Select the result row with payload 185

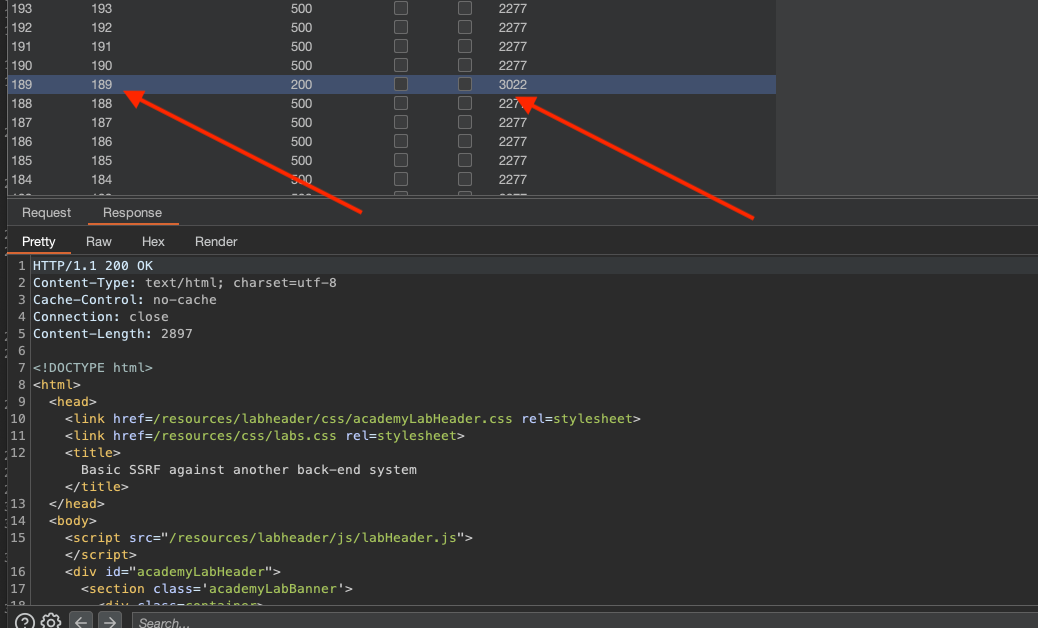click(102, 161)
